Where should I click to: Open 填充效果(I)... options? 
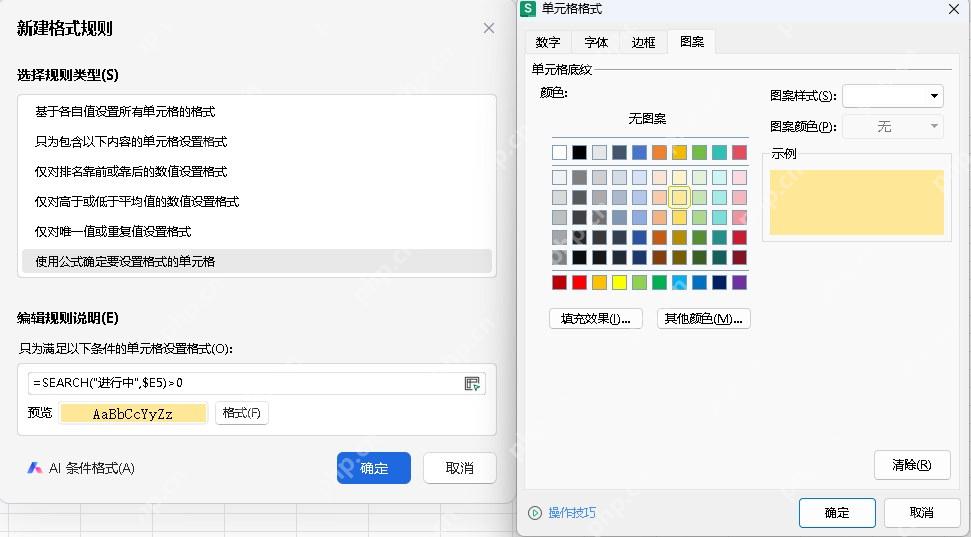coord(596,318)
